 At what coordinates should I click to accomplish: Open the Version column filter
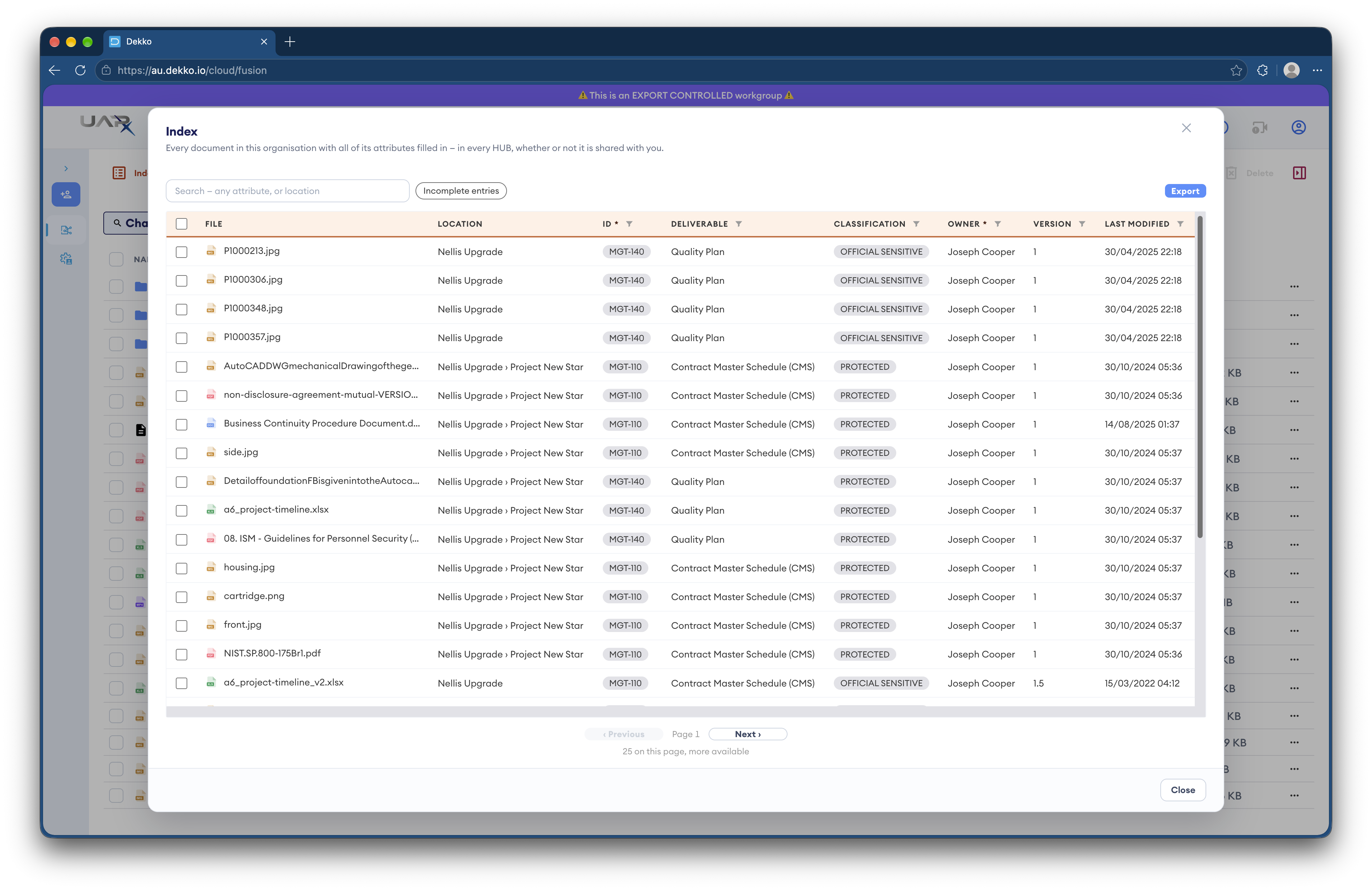click(x=1082, y=223)
